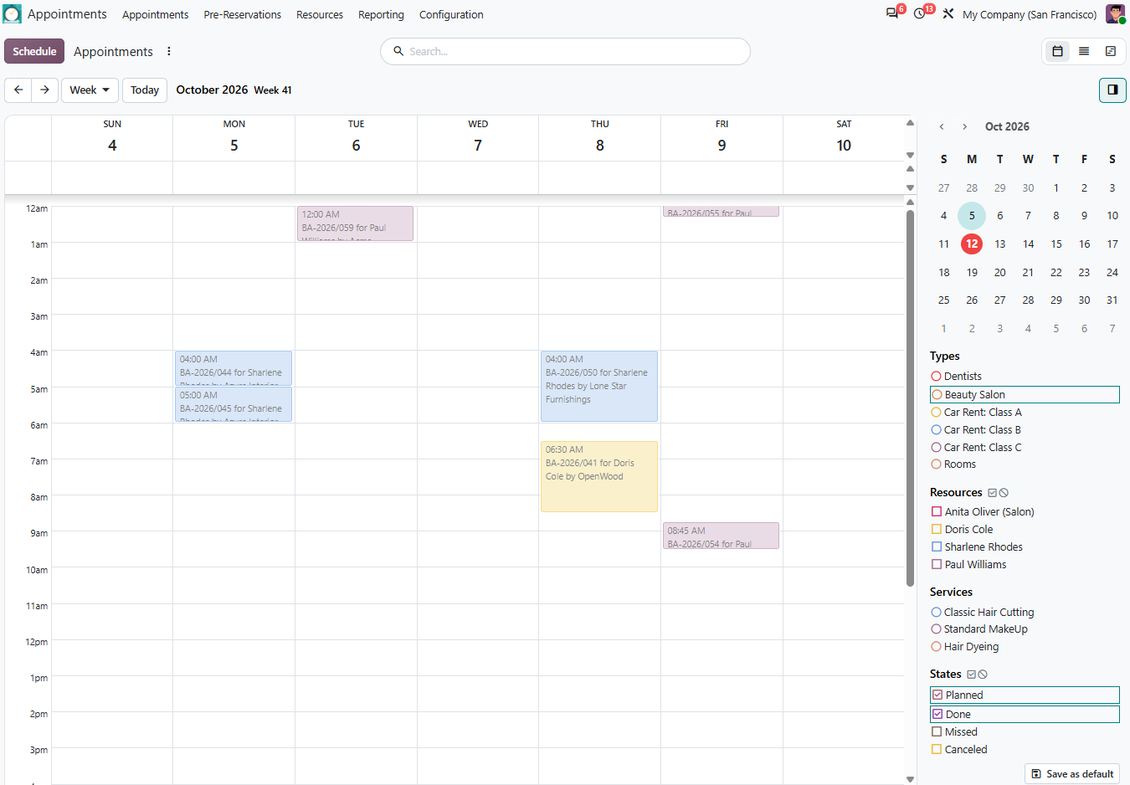Jump to Today
Viewport: 1130px width, 785px height.
click(145, 90)
